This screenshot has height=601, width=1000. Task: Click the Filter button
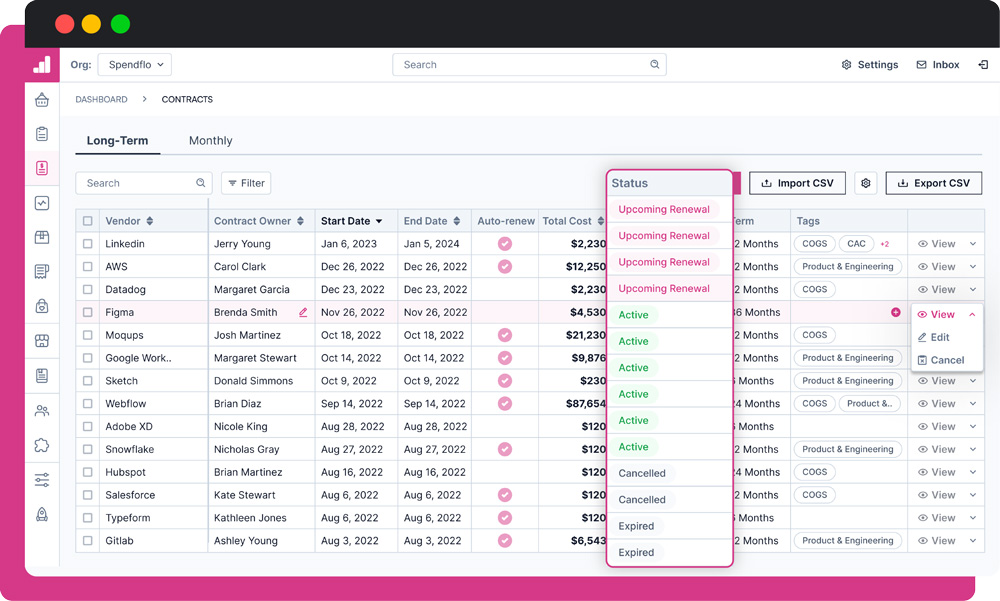[246, 183]
